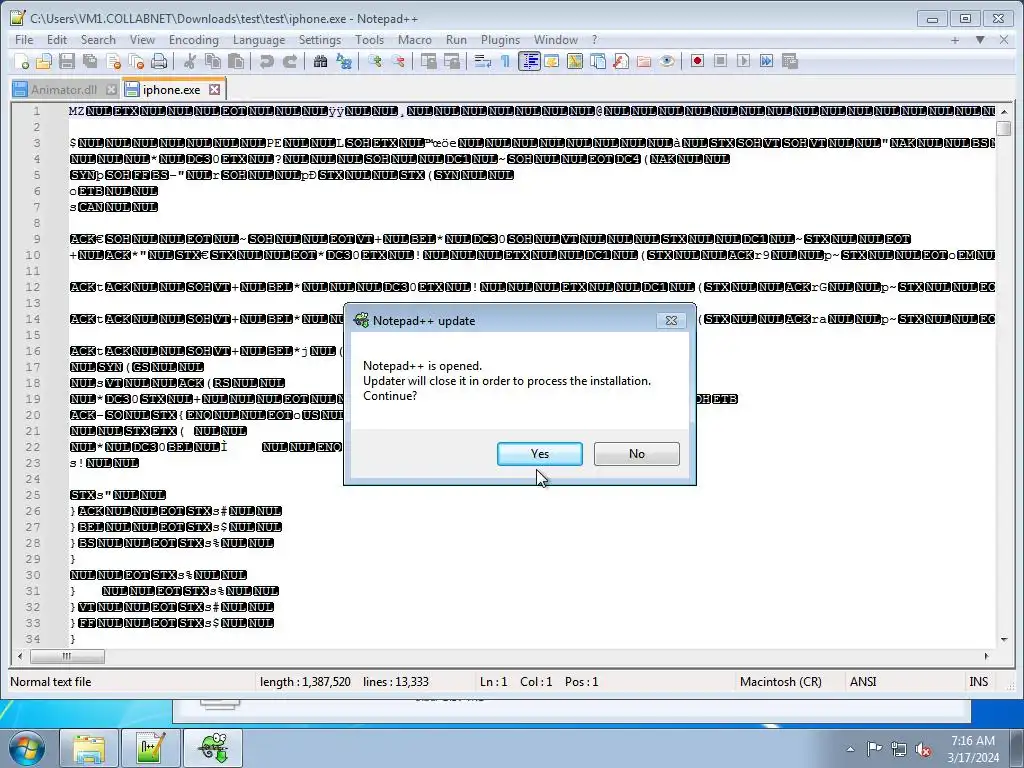This screenshot has width=1024, height=768.
Task: Click the New file toolbar icon
Action: [x=21, y=61]
